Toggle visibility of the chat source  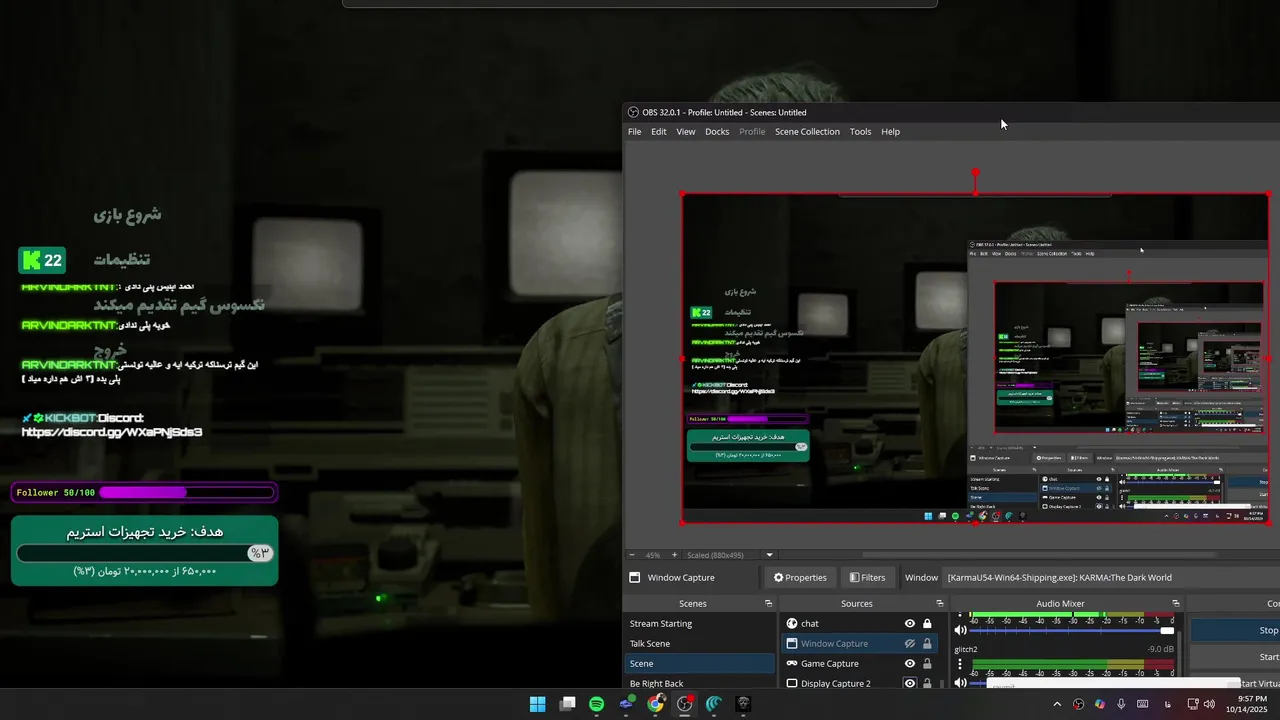click(x=910, y=624)
